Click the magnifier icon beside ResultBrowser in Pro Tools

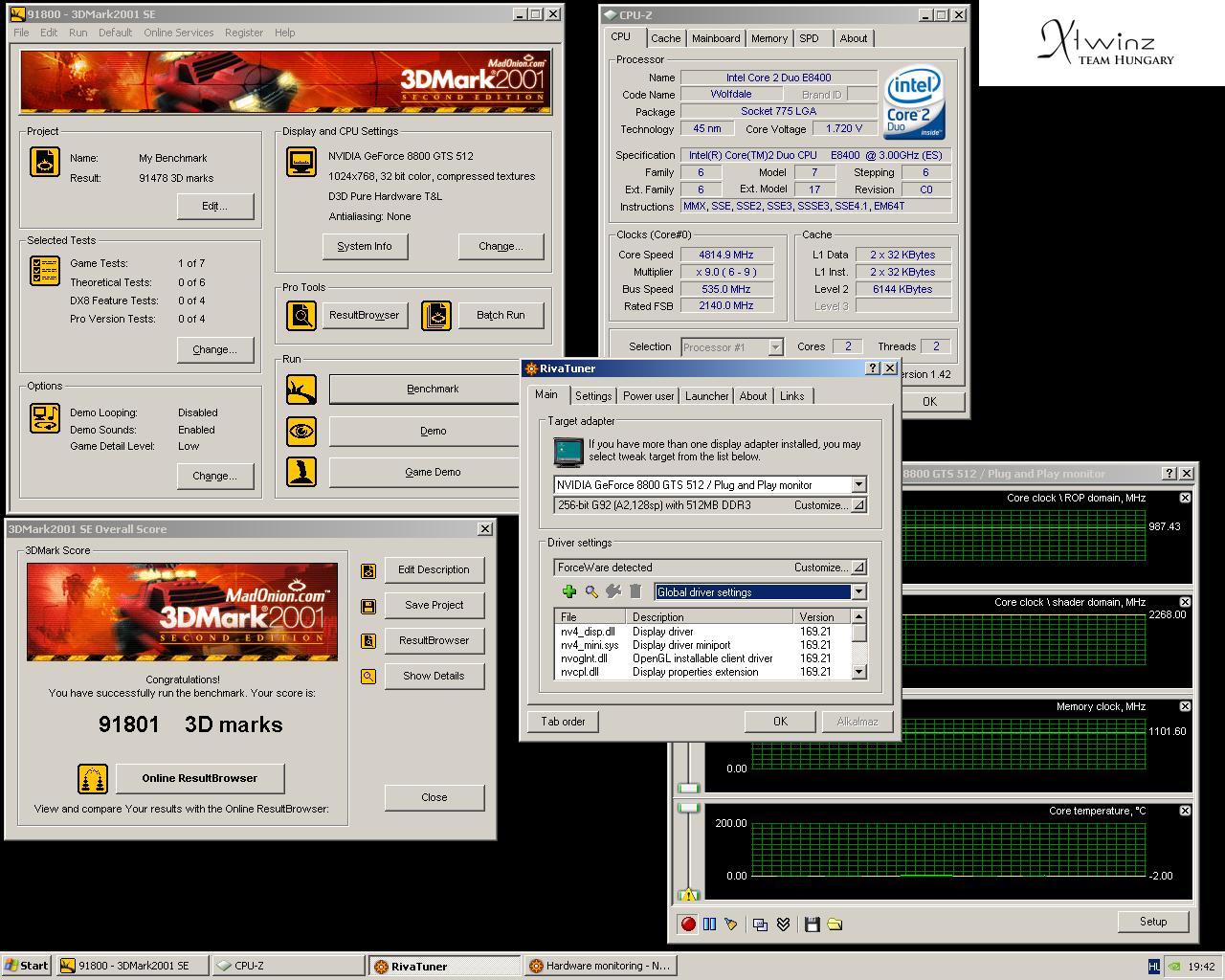301,315
